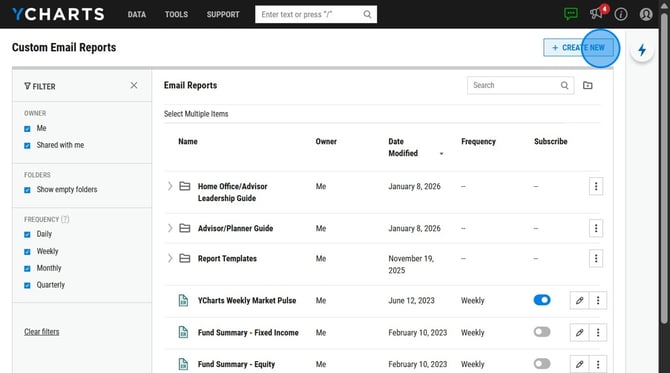The width and height of the screenshot is (670, 373).
Task: Open more options for Home Office/Advisor Leadership Guide
Action: pyautogui.click(x=596, y=186)
